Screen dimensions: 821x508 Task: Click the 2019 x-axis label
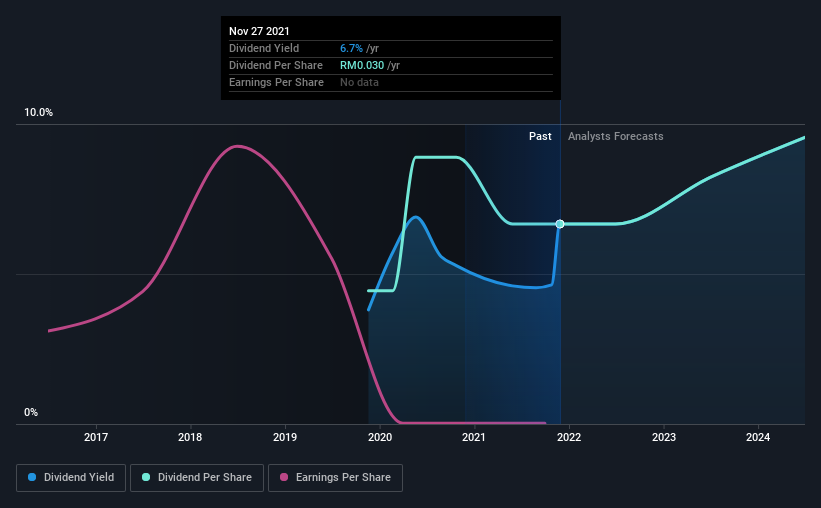(285, 437)
